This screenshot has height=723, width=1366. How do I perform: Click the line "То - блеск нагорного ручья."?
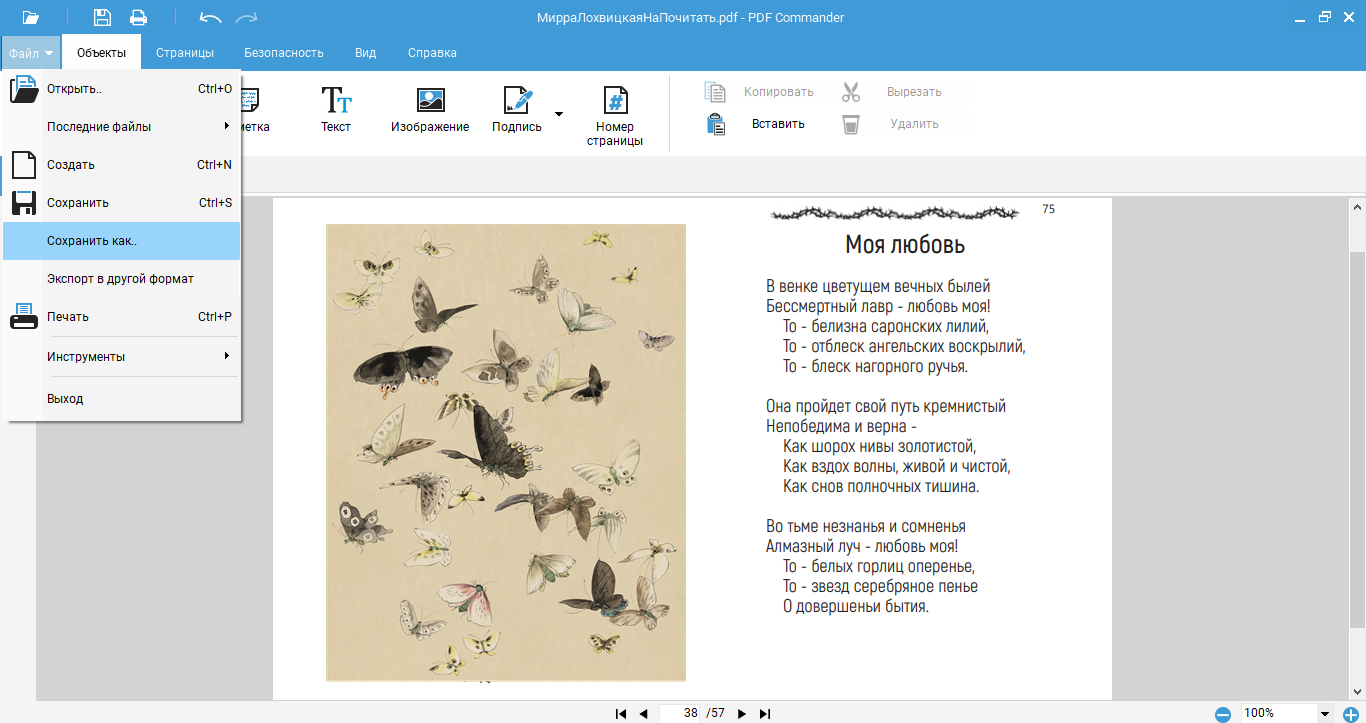tap(875, 366)
